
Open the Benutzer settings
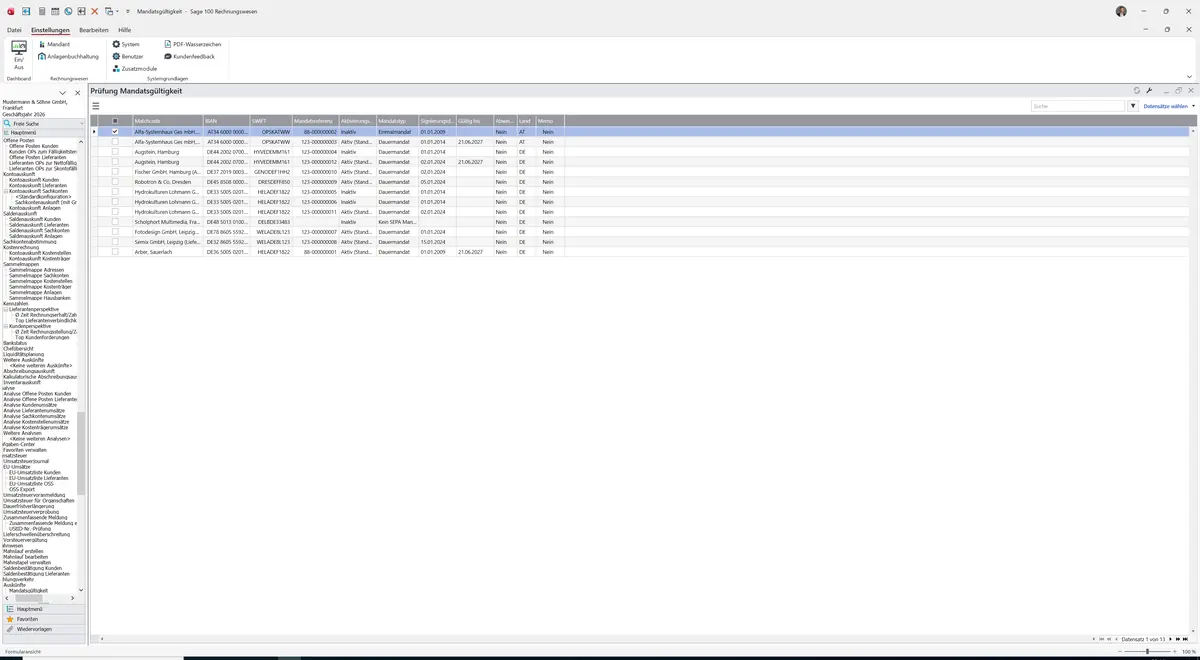click(x=128, y=56)
